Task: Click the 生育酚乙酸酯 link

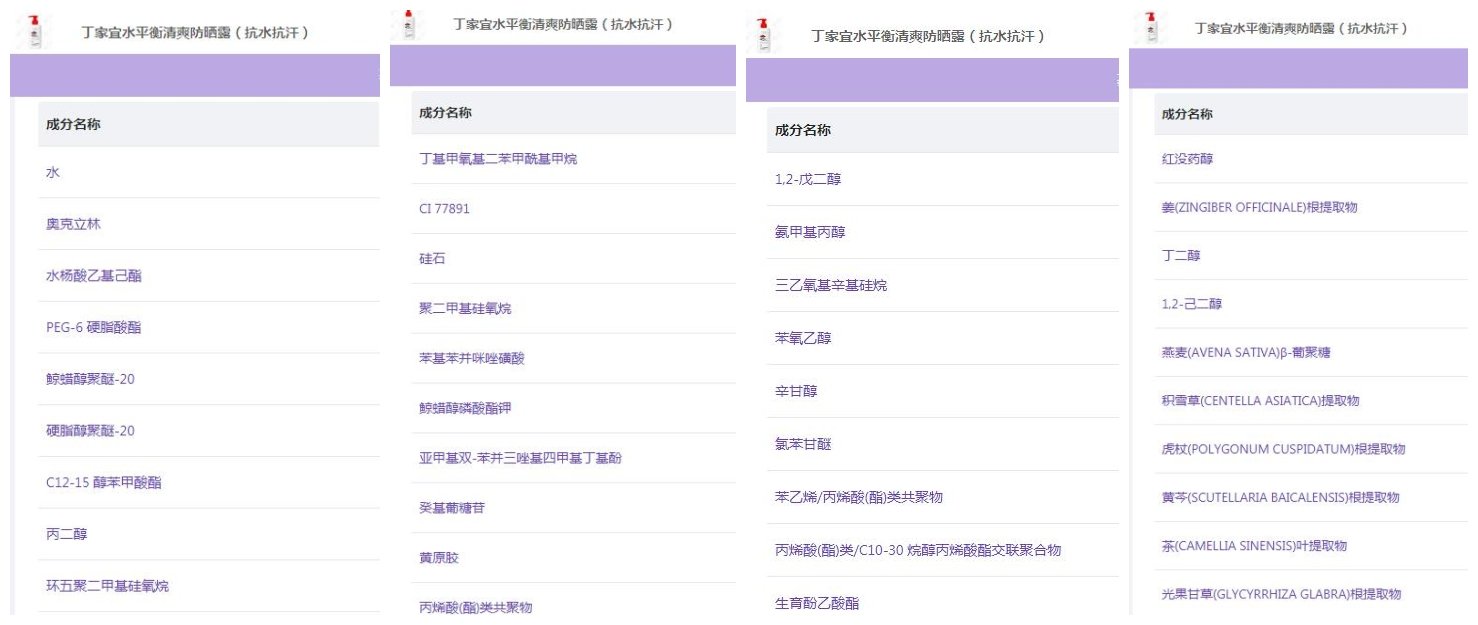Action: click(817, 603)
